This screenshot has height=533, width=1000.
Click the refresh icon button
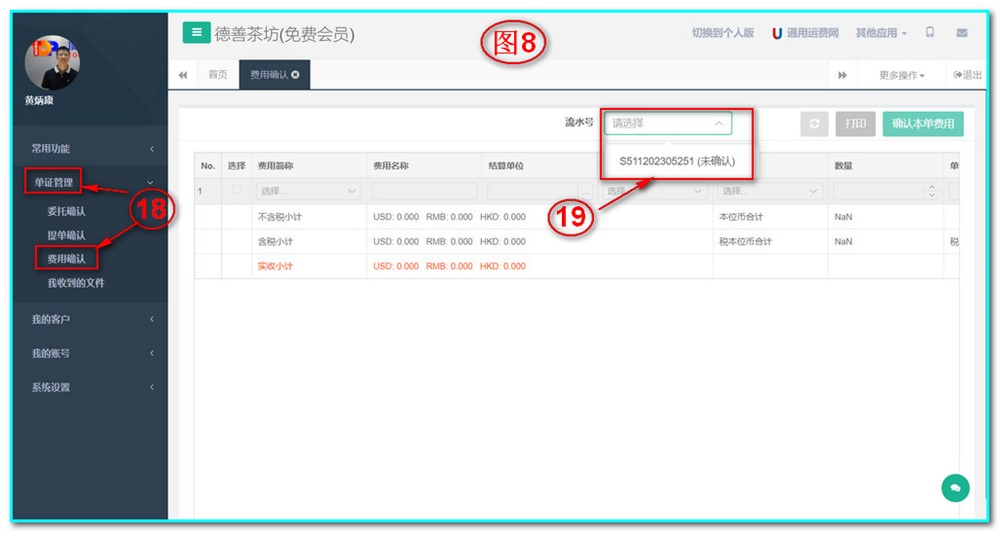814,124
